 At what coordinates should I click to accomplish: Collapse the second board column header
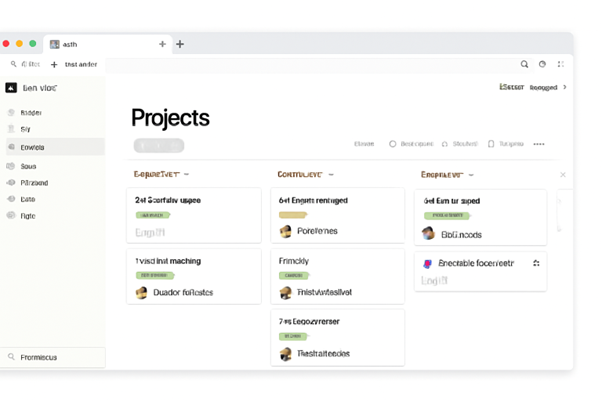(x=329, y=174)
